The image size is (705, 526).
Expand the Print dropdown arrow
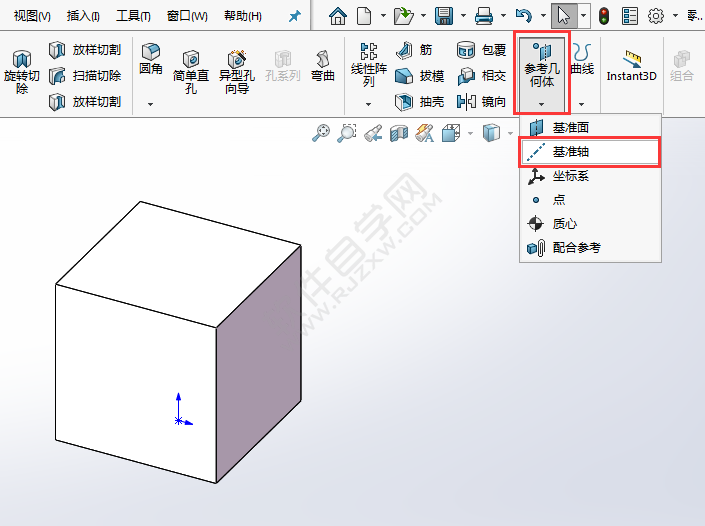click(x=503, y=16)
